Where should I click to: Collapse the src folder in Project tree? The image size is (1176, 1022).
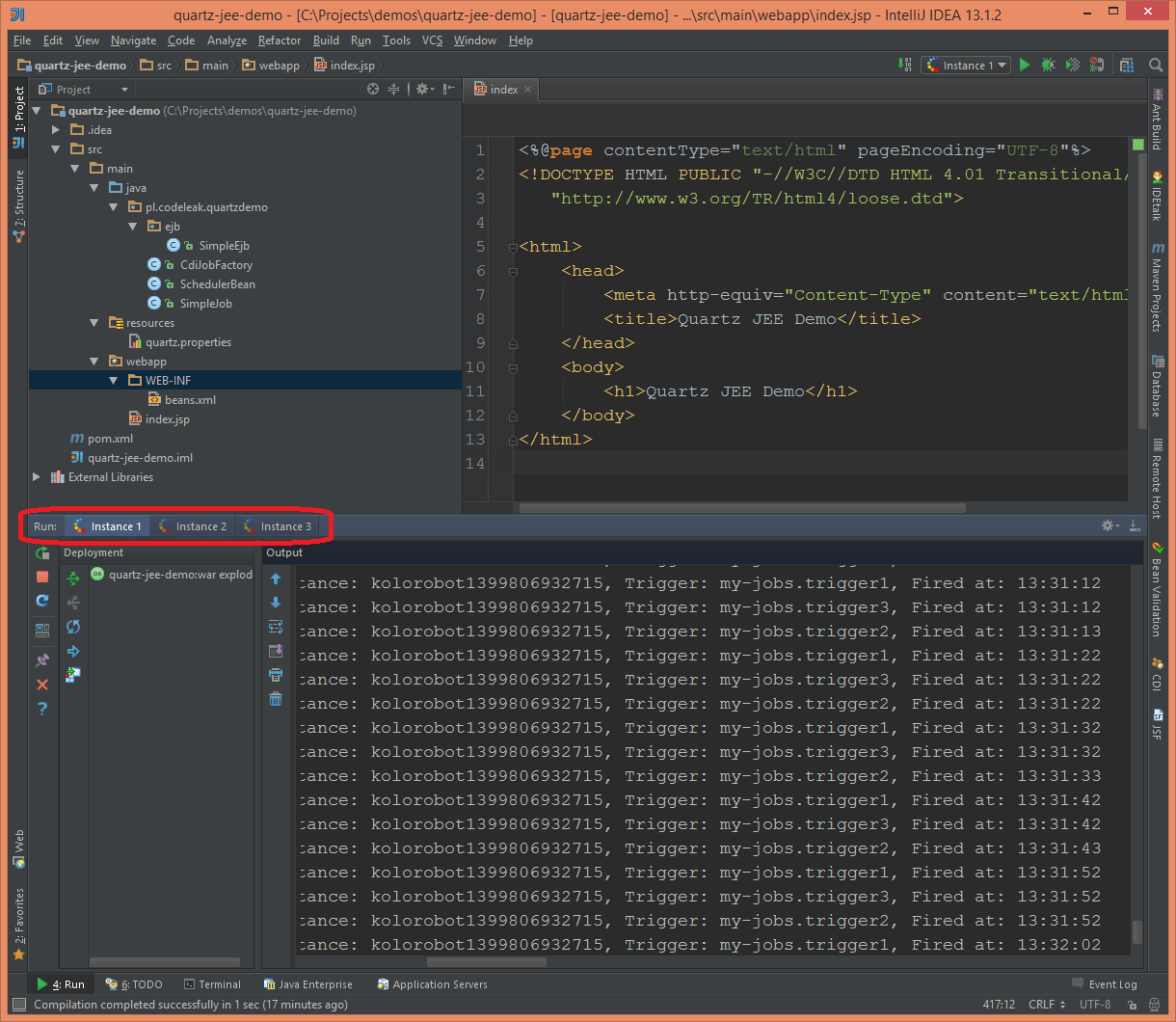click(55, 148)
